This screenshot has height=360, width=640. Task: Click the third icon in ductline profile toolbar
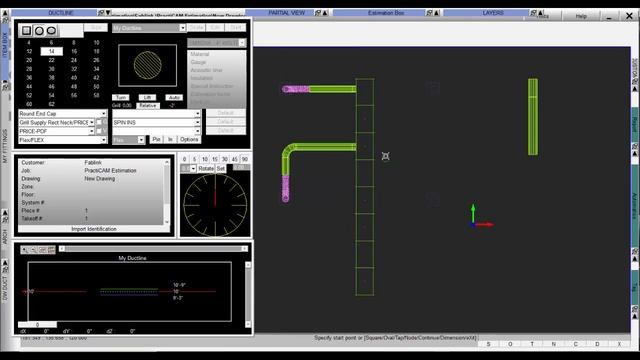pyautogui.click(x=42, y=250)
